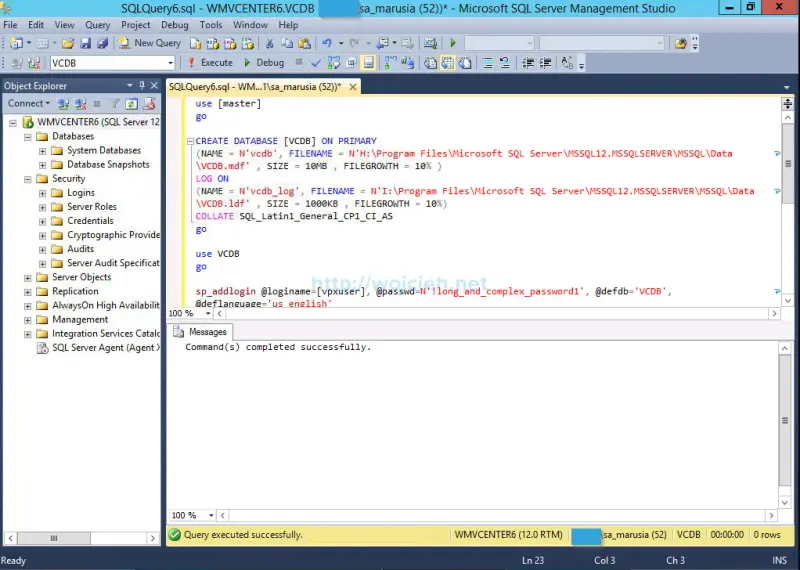Screen dimensions: 800x570
Task: Expand the Database Snapshots folder
Action: (43, 165)
